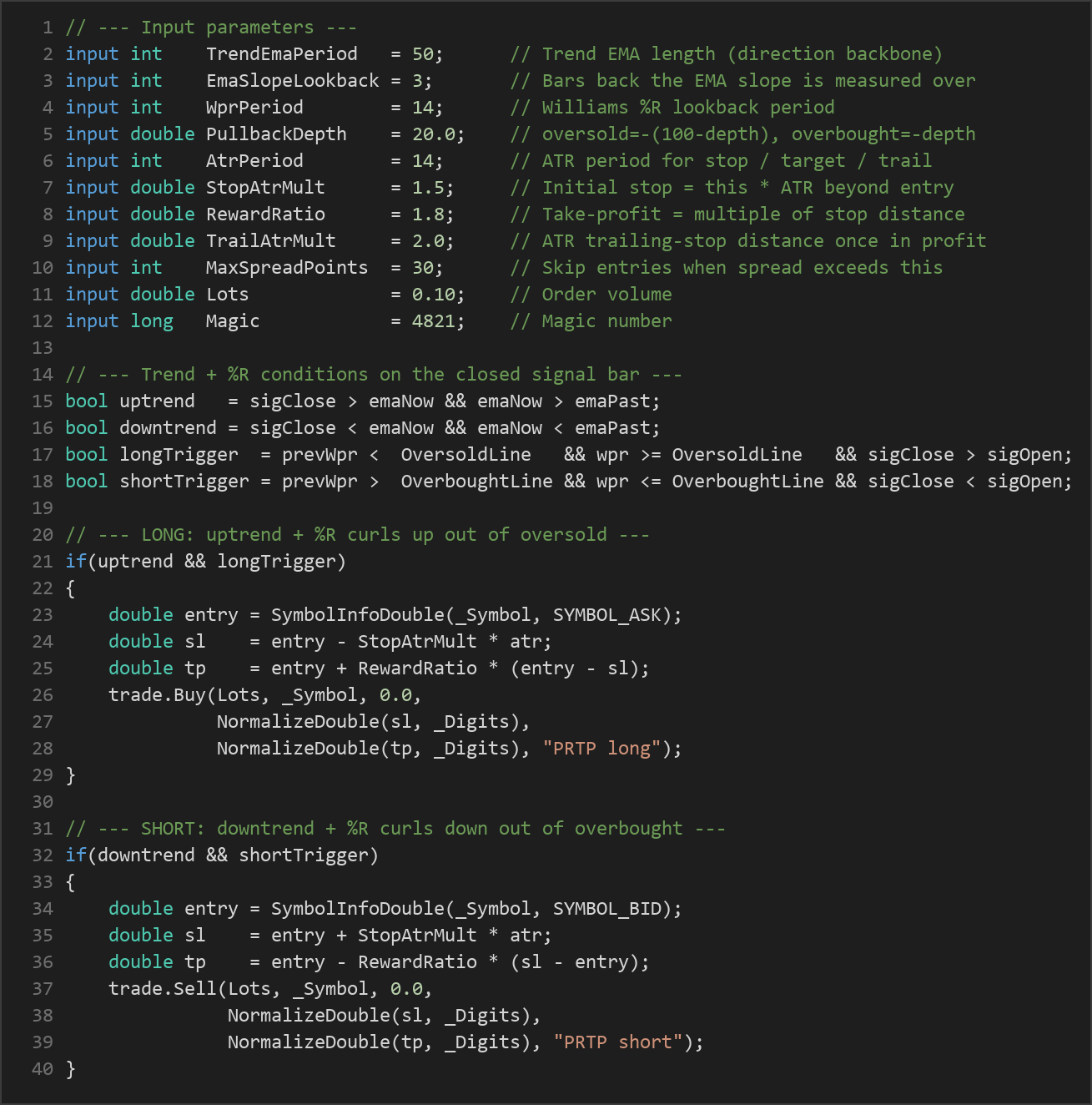1092x1105 pixels.
Task: Click the Magic number value 4821
Action: 433,321
